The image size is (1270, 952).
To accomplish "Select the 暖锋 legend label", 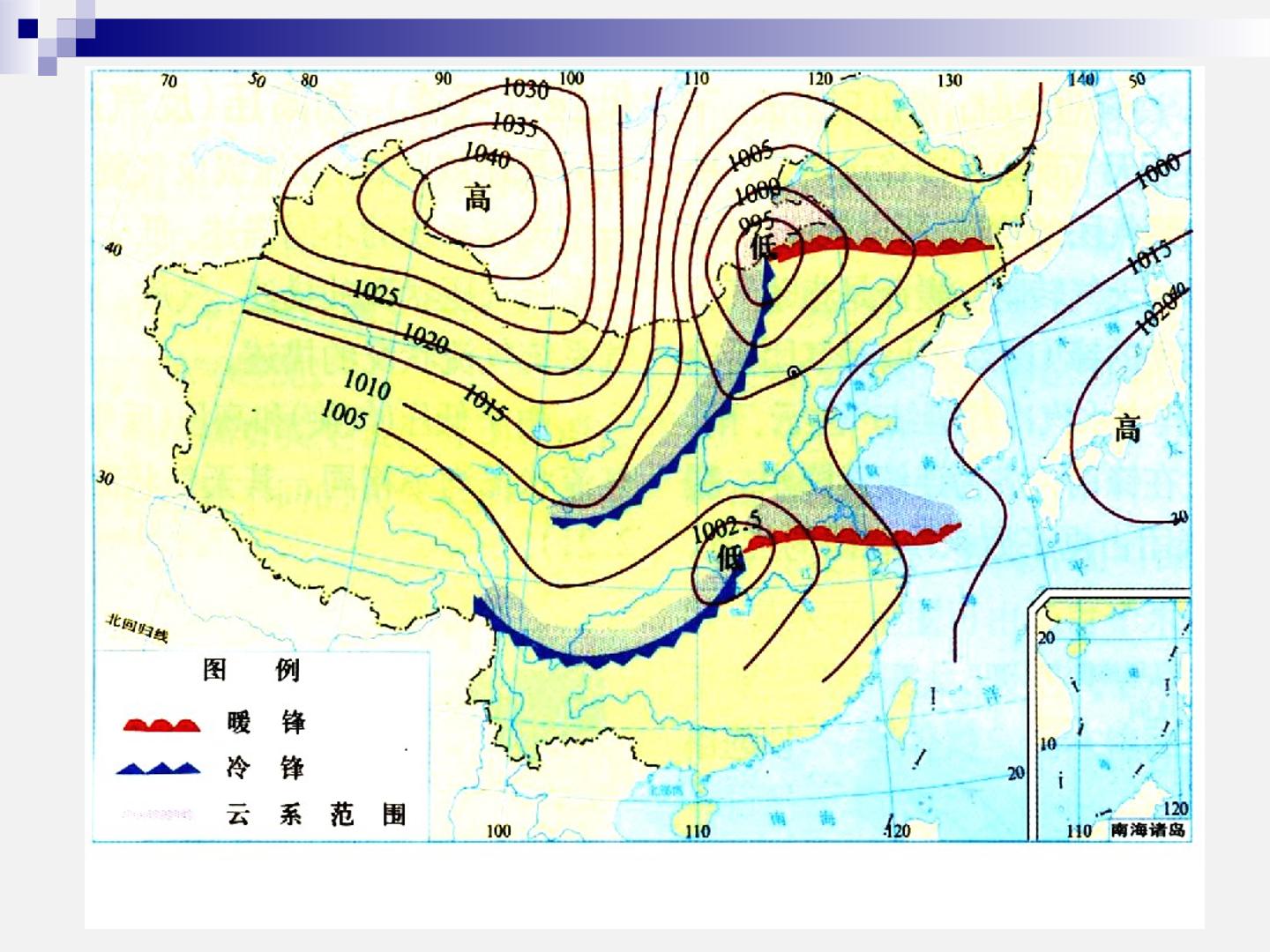I will 266,722.
